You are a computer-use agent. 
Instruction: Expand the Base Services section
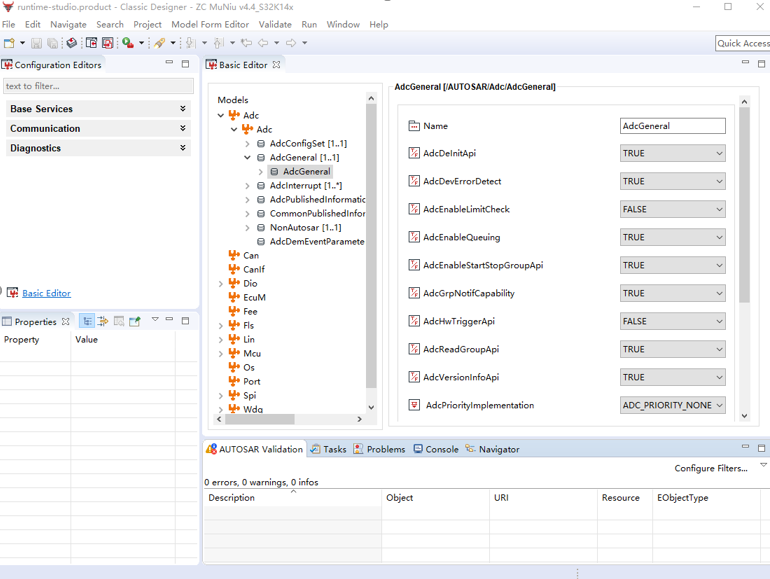182,109
